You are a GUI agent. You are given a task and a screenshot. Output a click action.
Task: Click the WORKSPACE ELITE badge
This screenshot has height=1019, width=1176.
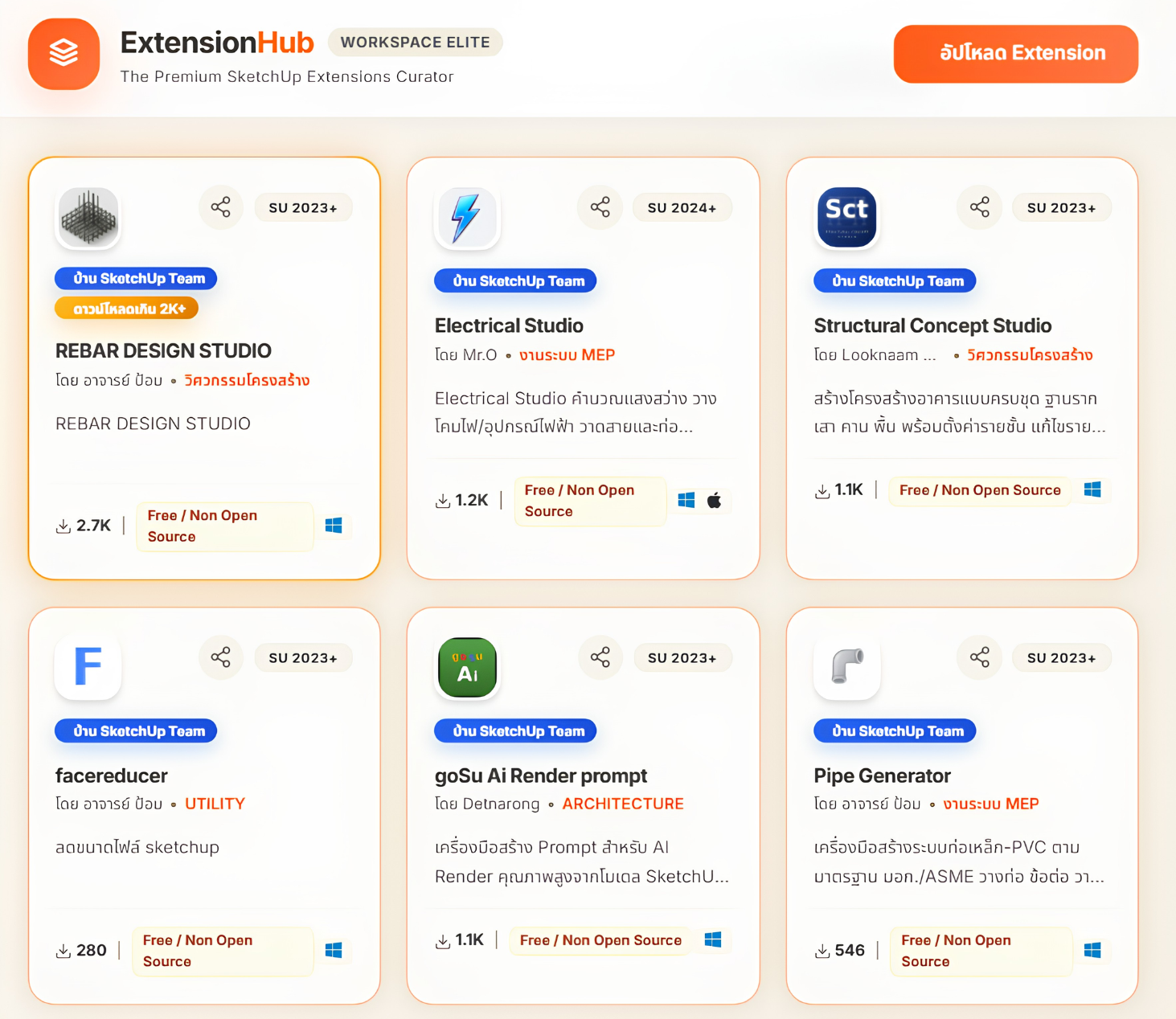[x=415, y=43]
